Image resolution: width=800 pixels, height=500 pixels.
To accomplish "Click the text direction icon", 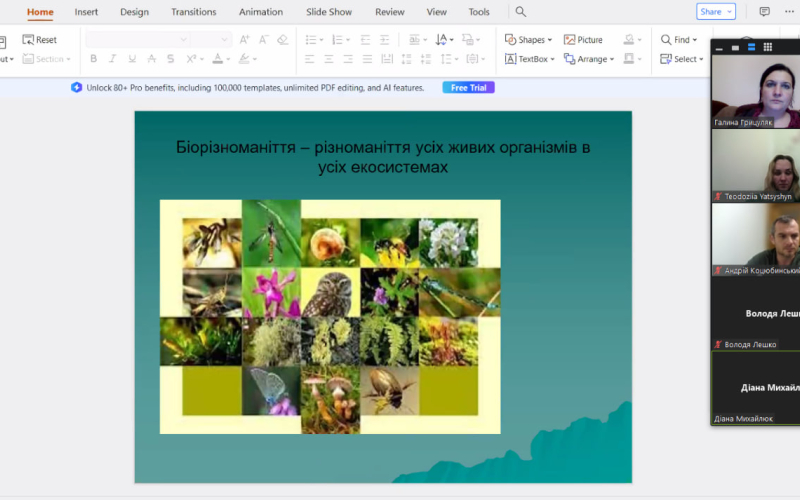I will tap(414, 39).
